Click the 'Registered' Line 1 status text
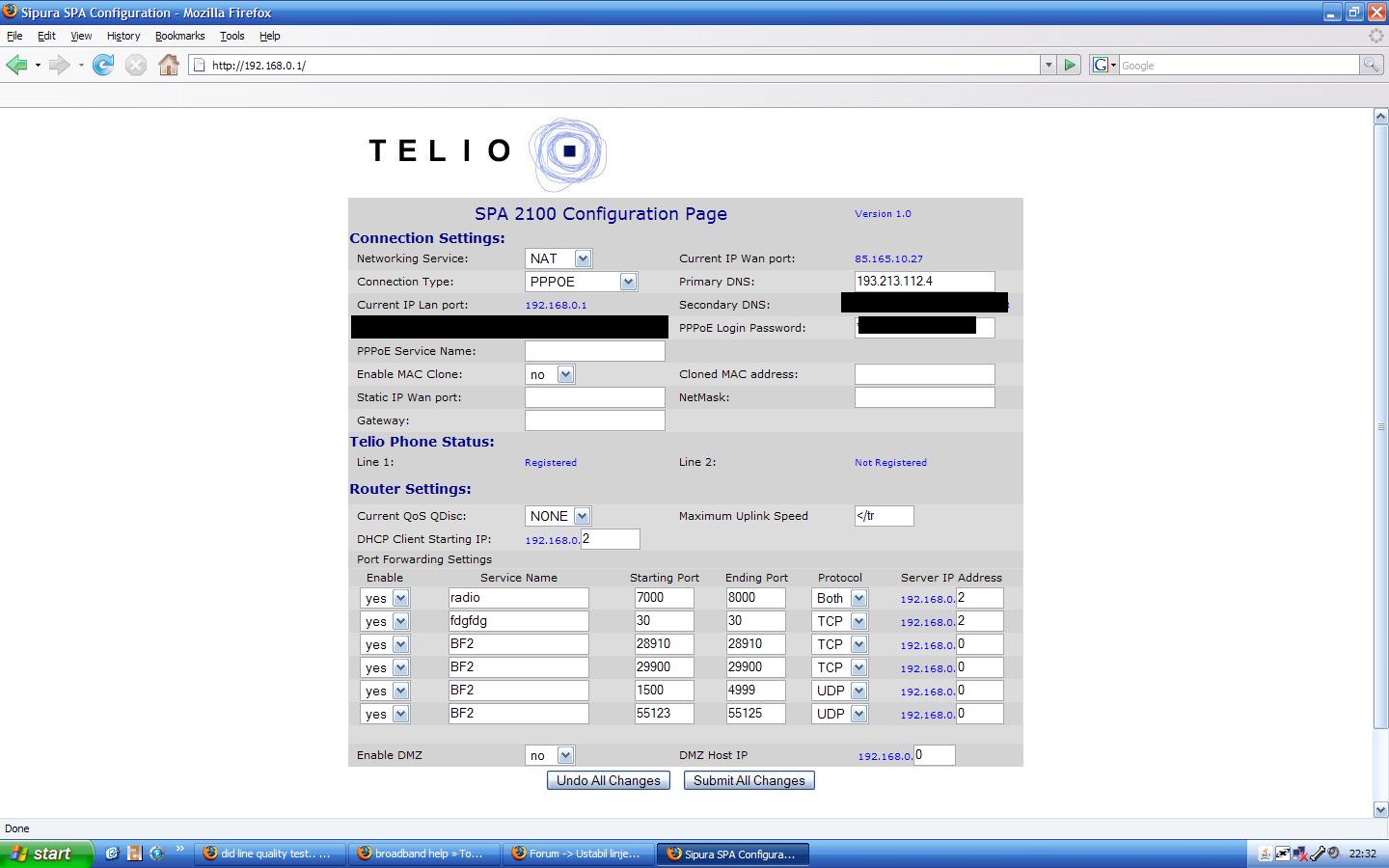The image size is (1389, 868). 551,463
